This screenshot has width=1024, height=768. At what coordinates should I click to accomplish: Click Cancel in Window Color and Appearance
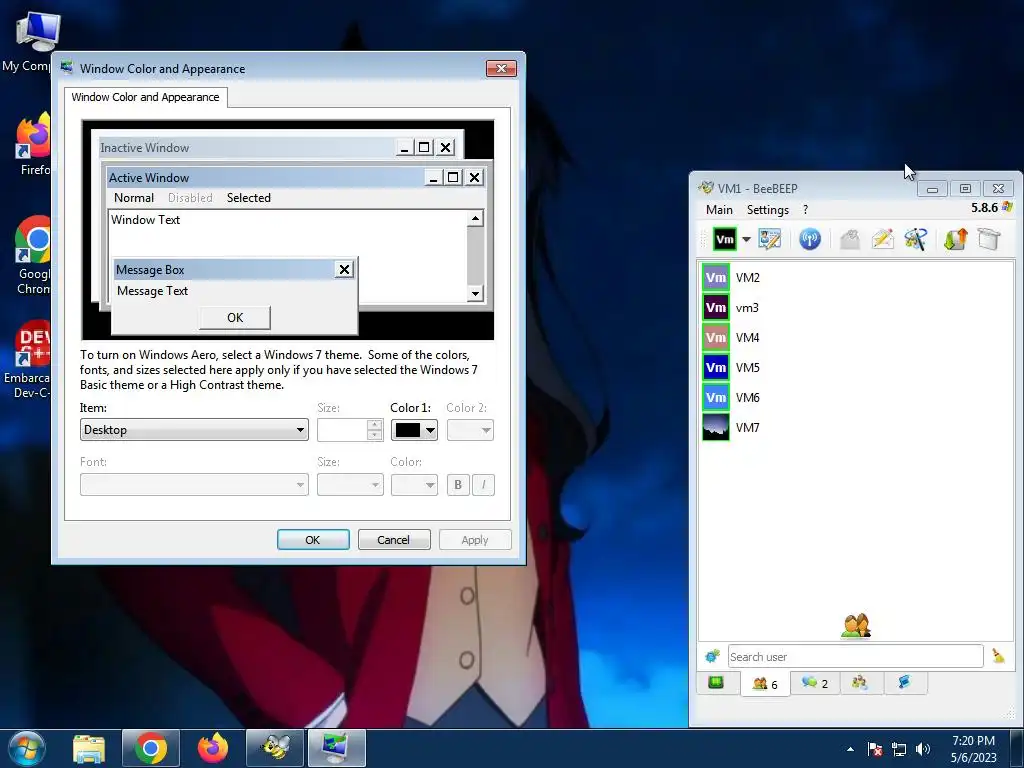(394, 540)
